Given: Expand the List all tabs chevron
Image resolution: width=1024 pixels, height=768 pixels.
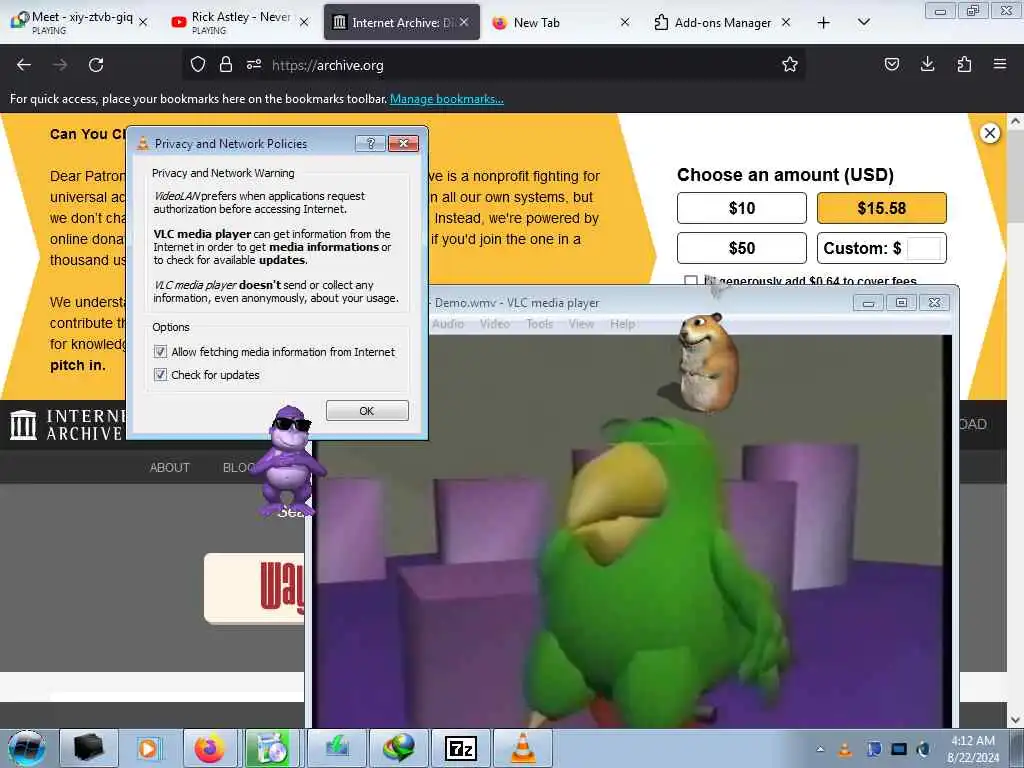Looking at the screenshot, I should (863, 22).
